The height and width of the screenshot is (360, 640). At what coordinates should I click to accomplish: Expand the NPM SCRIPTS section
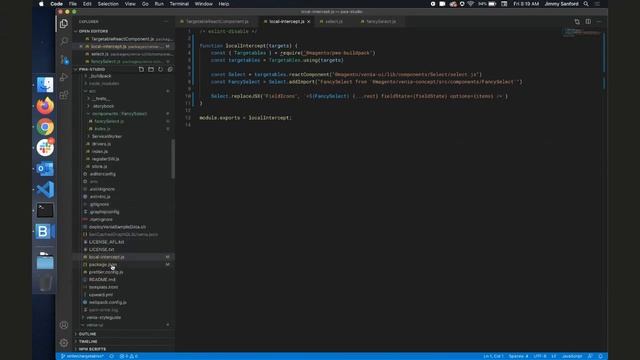click(92, 349)
